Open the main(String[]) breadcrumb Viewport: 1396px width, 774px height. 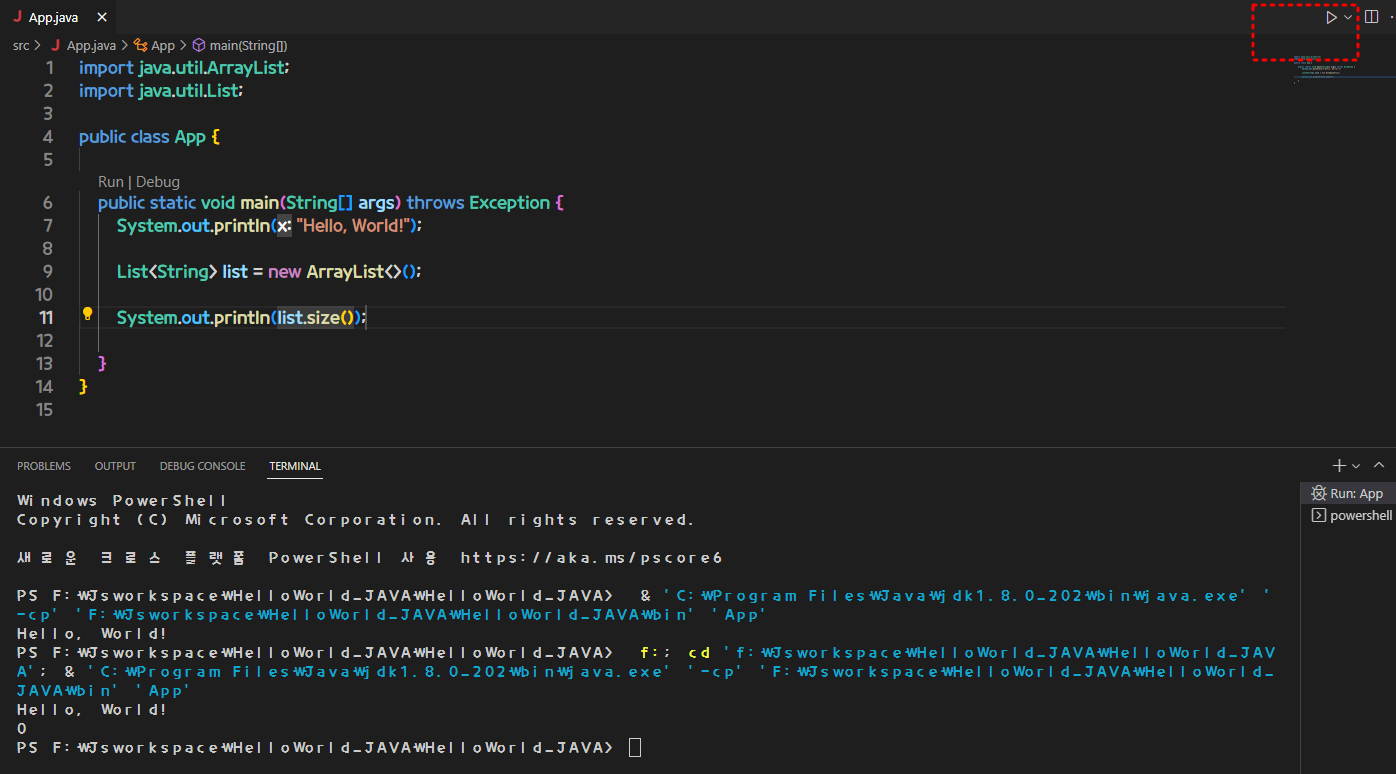(240, 45)
